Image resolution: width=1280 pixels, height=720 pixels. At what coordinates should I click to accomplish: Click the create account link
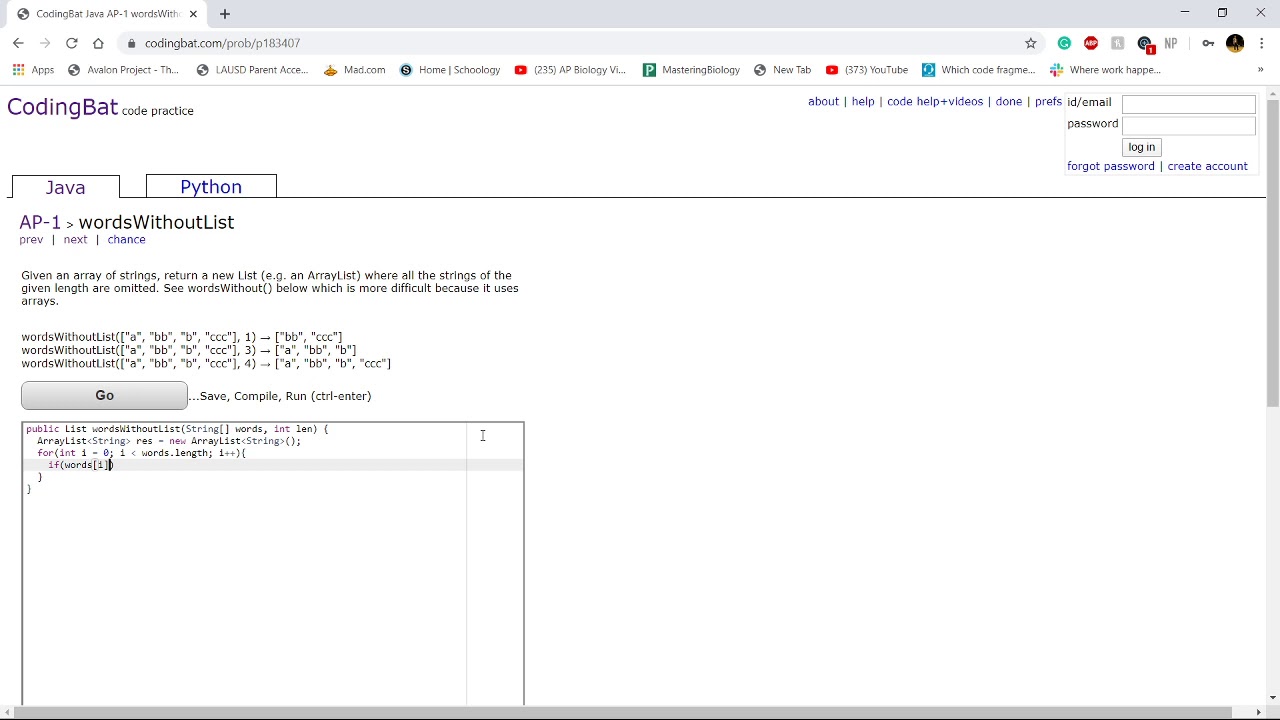tap(1207, 166)
